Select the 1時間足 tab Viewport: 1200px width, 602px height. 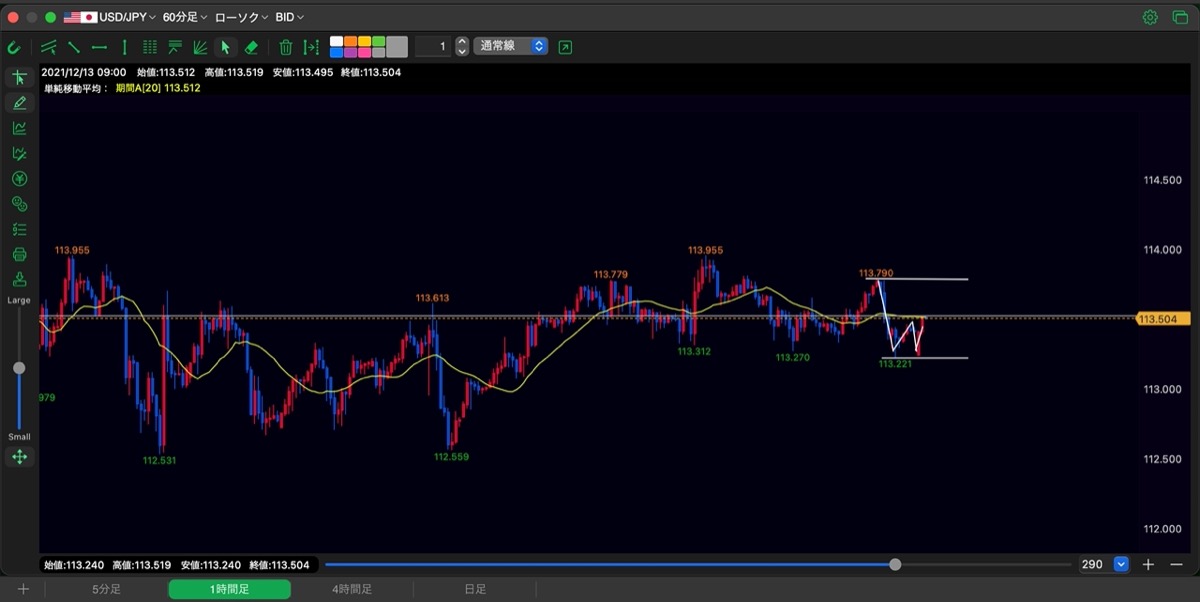229,589
